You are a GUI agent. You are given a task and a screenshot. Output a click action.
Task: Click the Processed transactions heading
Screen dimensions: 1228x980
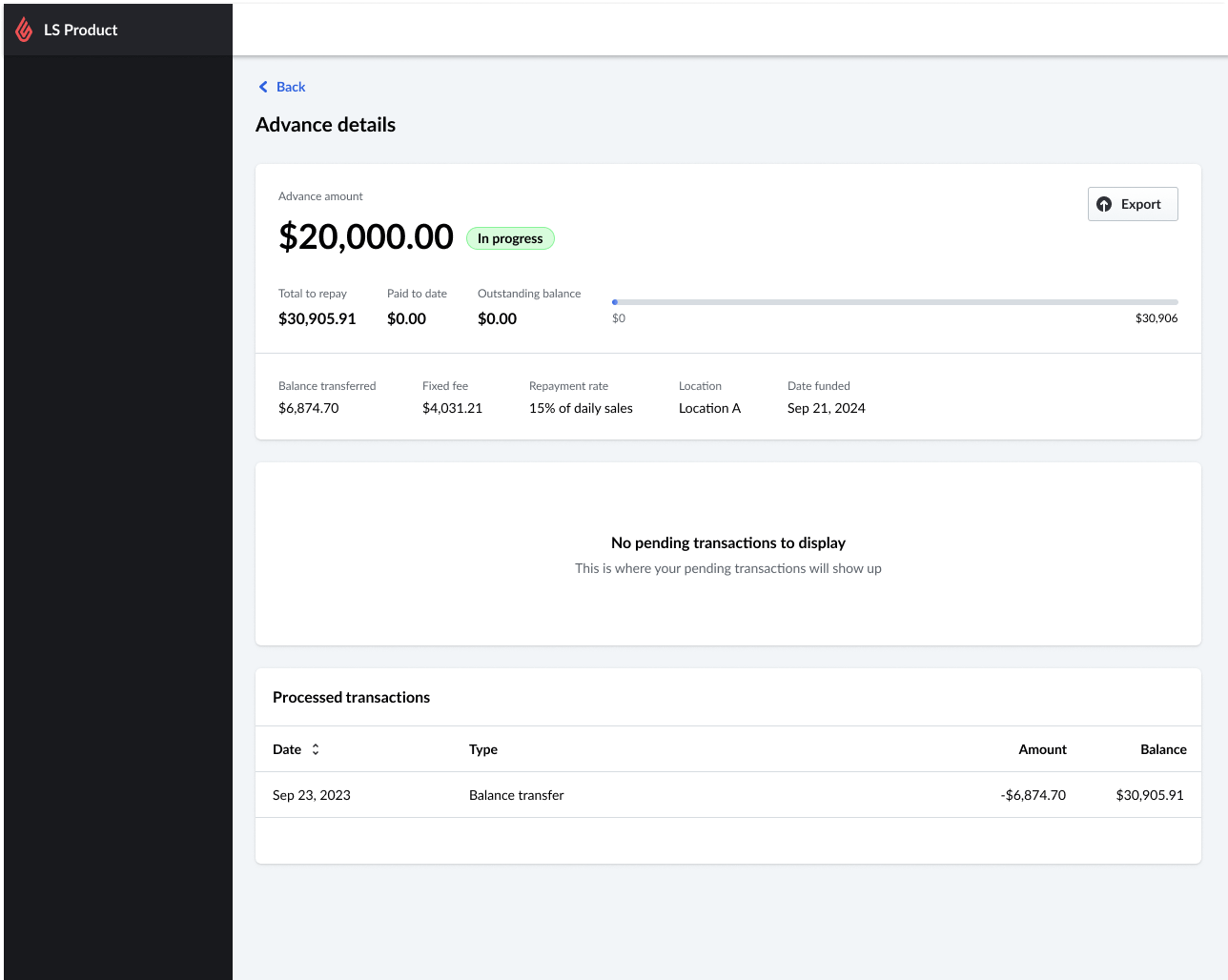click(x=351, y=697)
